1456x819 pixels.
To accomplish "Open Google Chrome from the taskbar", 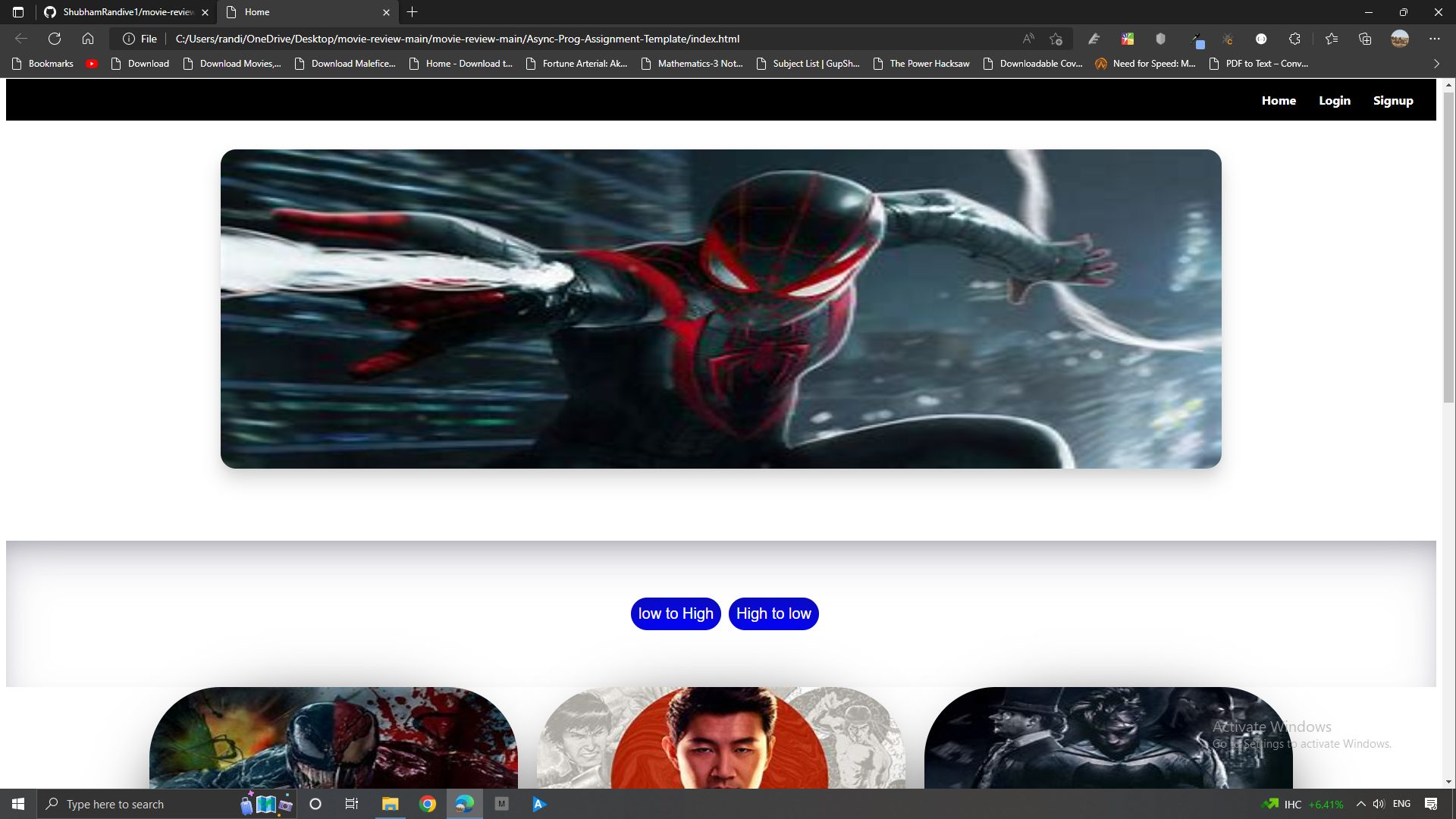I will (428, 804).
